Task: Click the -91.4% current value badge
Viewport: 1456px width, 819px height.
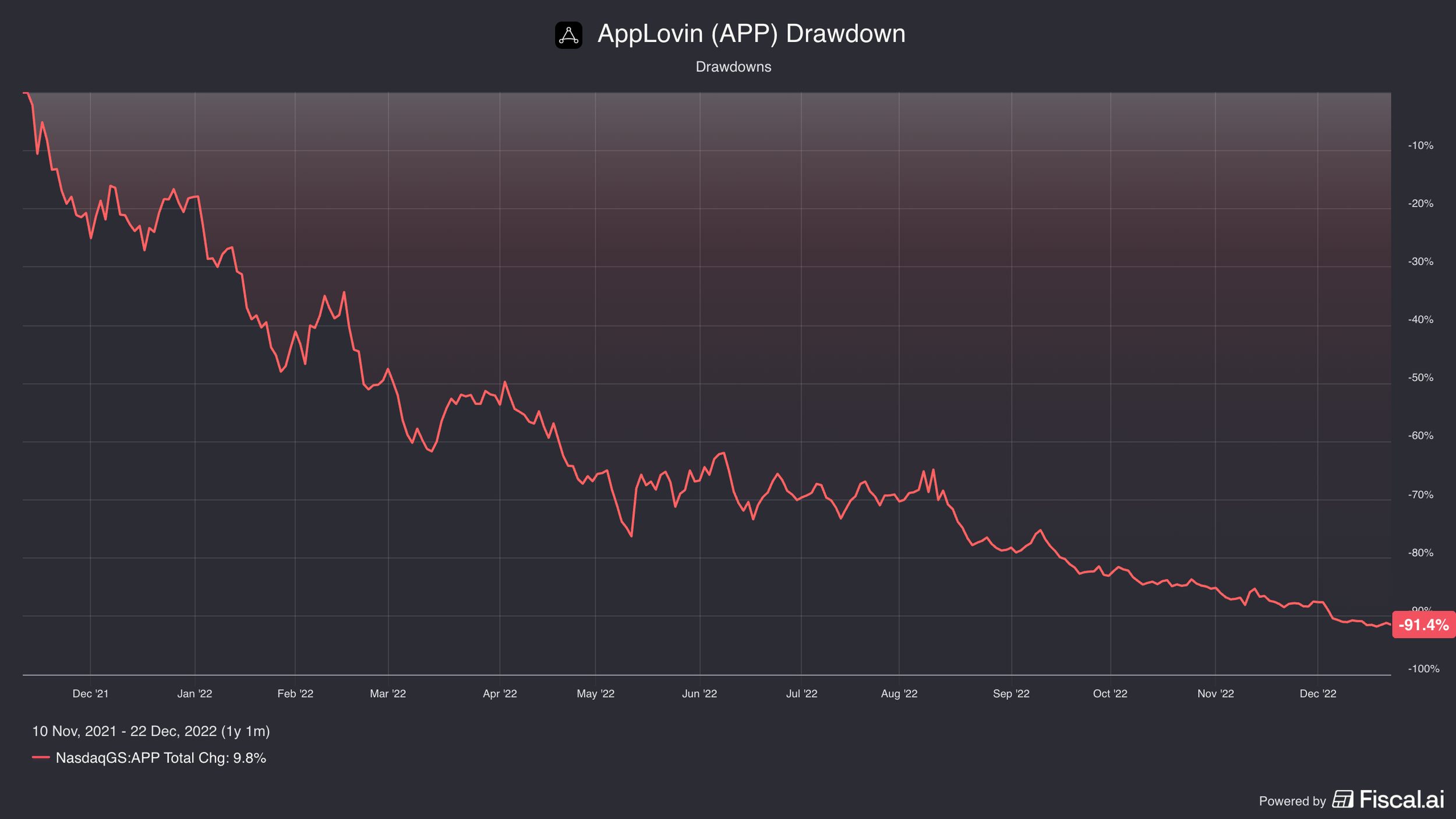Action: 1423,625
